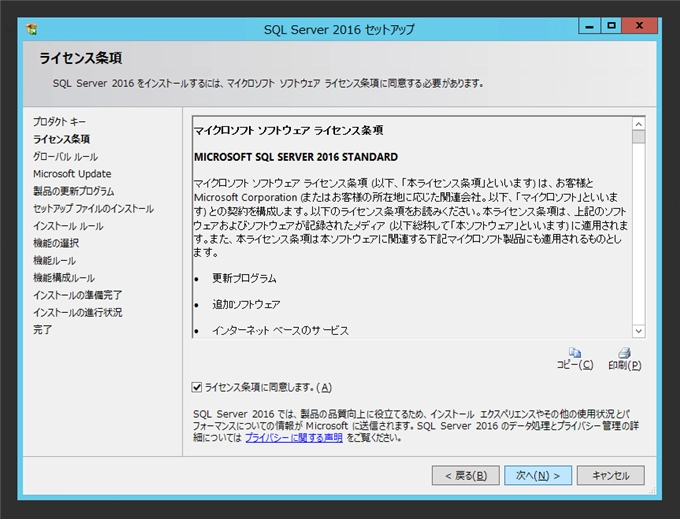
Task: Click the license text scroll down arrow
Action: click(638, 331)
